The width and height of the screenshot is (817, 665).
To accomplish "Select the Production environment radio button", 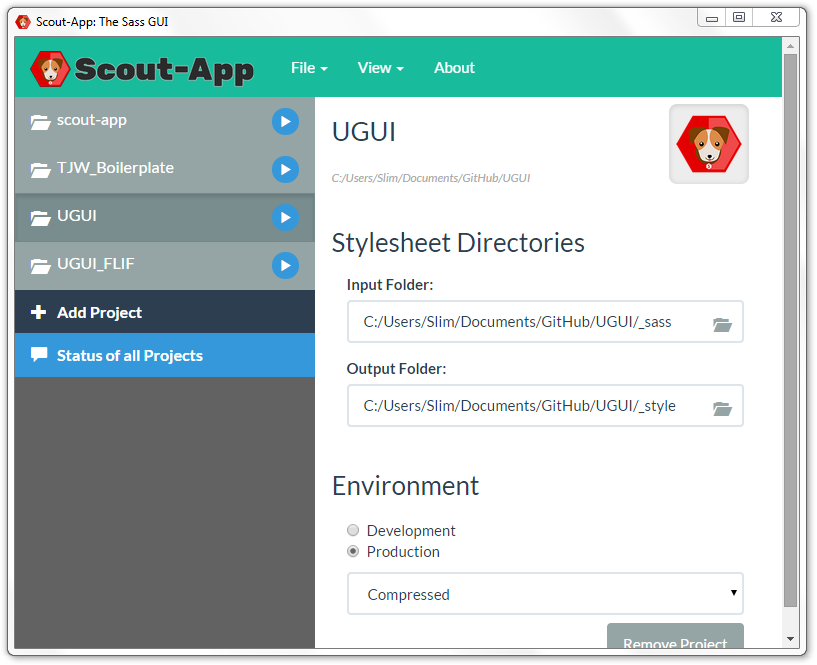I will (353, 551).
